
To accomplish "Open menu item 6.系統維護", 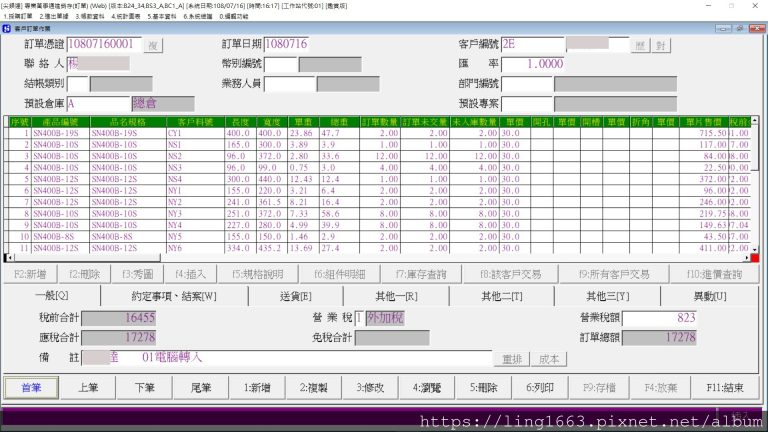I will tap(198, 16).
